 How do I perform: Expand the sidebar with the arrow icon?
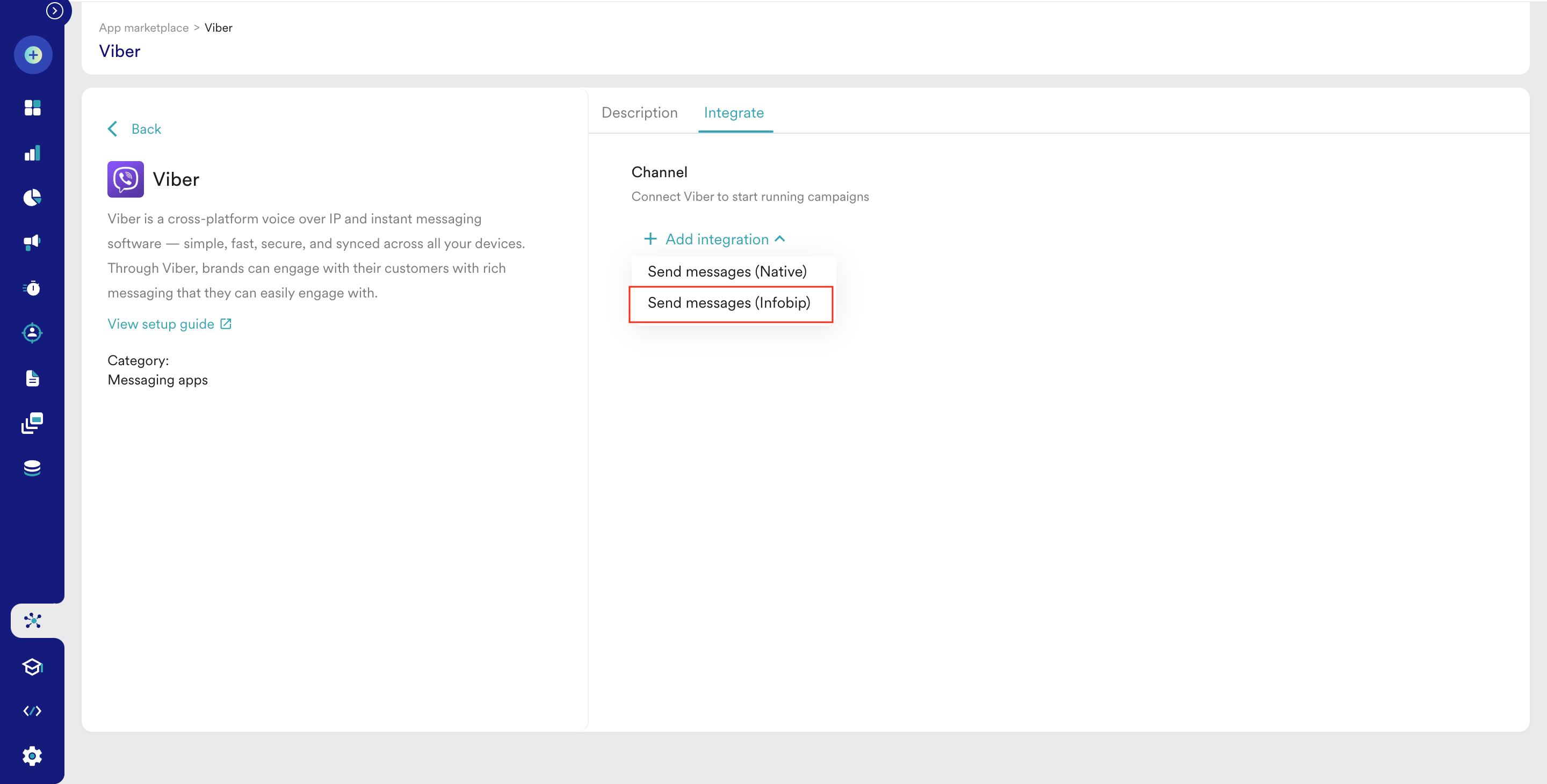click(x=55, y=10)
